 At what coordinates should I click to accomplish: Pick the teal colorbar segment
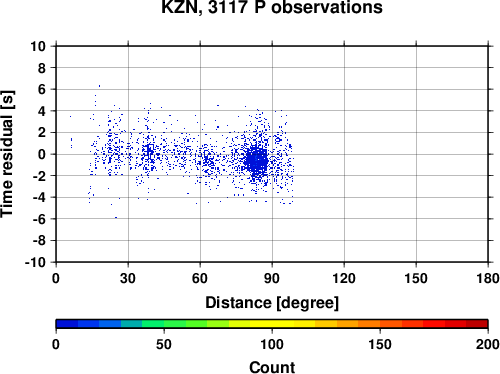(132, 324)
